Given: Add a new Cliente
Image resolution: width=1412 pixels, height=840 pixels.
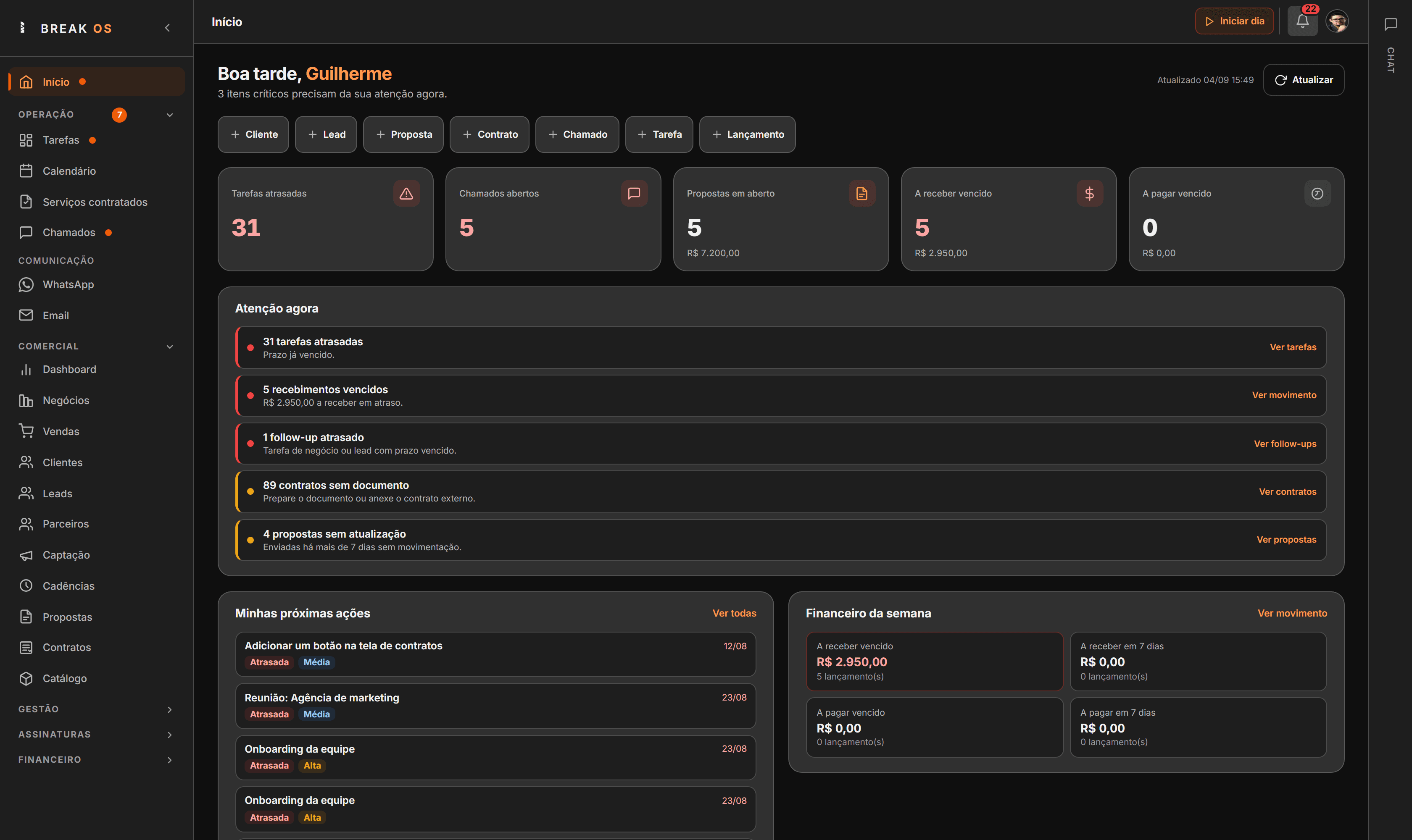Looking at the screenshot, I should pos(253,134).
